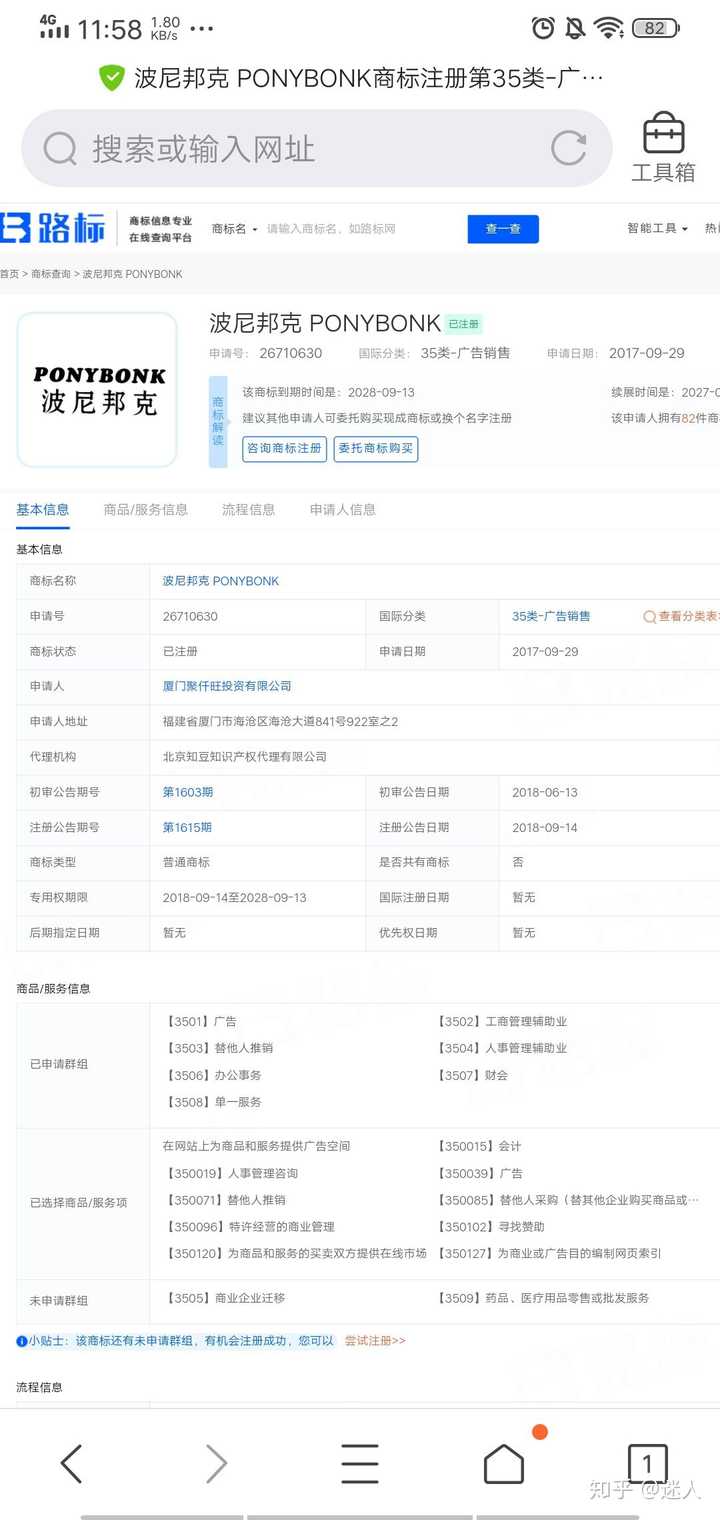Tap the browser forward arrow
720x1520 pixels.
point(216,1463)
